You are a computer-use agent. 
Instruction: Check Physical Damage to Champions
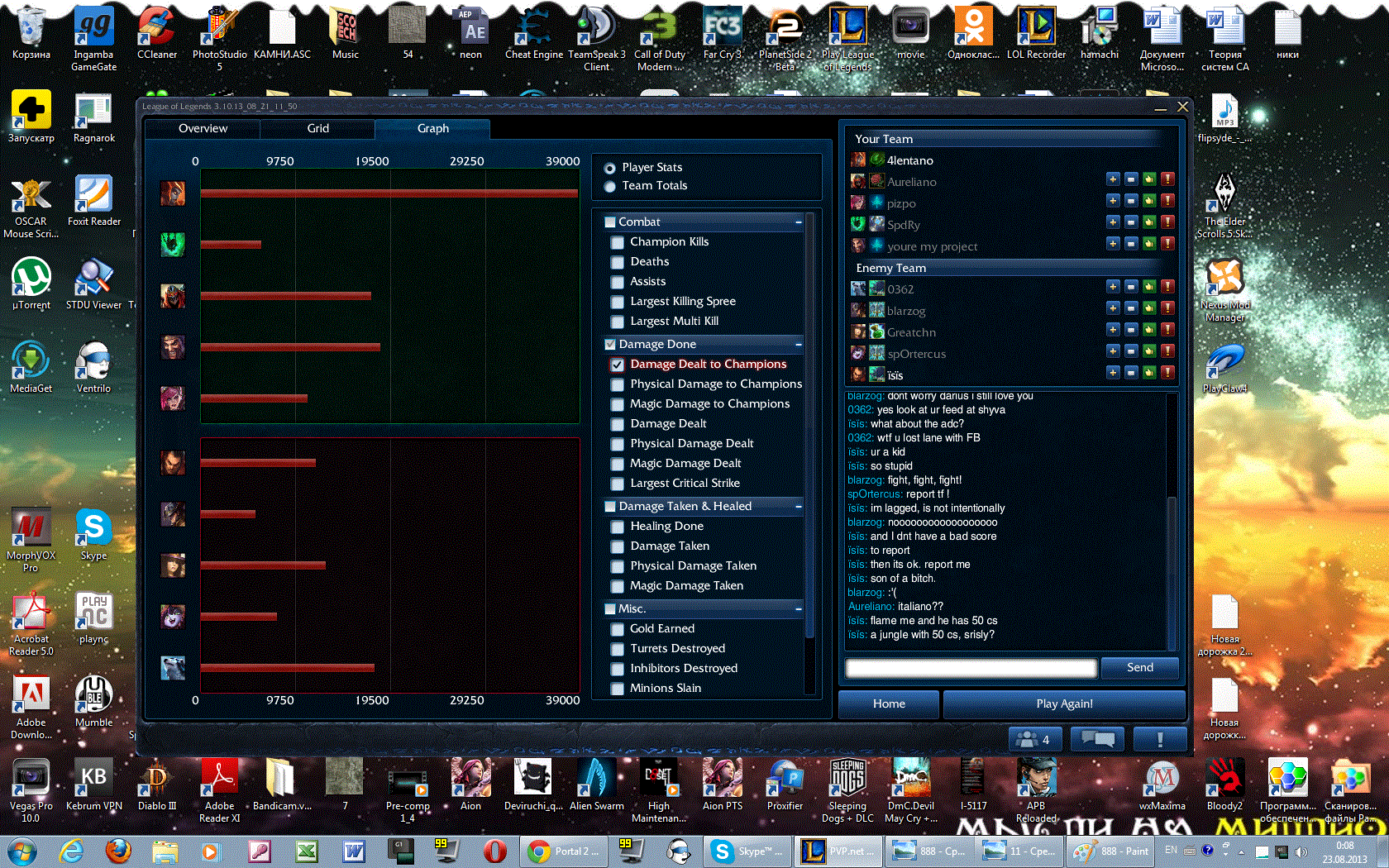(x=617, y=384)
